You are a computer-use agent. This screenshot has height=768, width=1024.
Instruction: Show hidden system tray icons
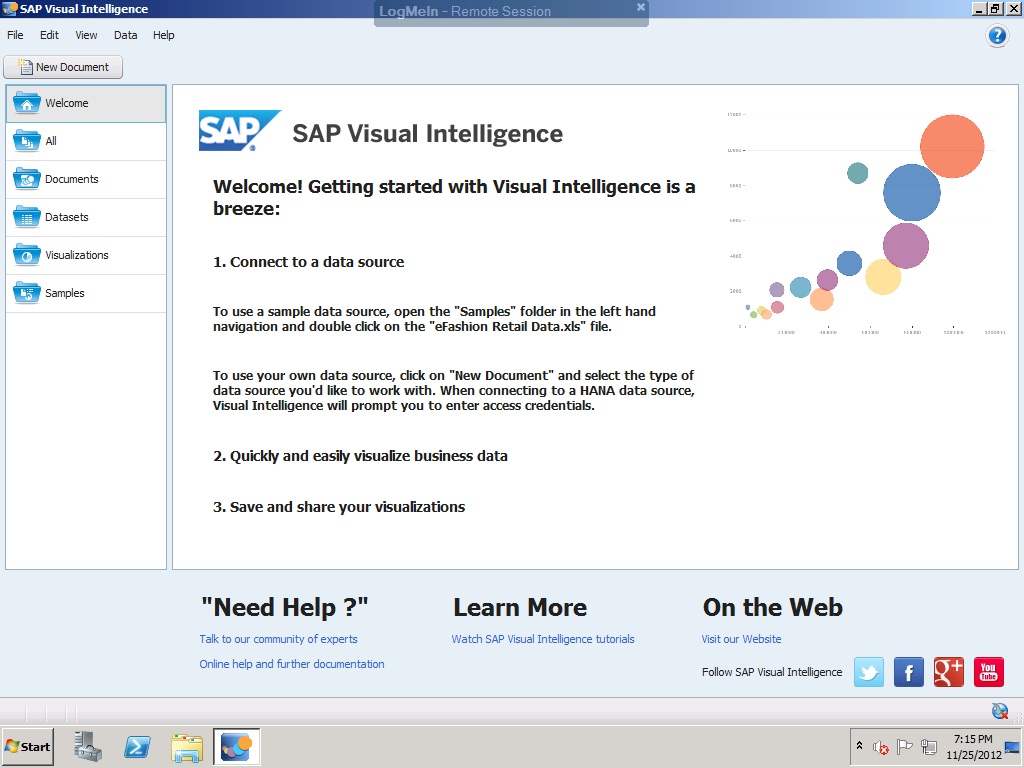859,746
